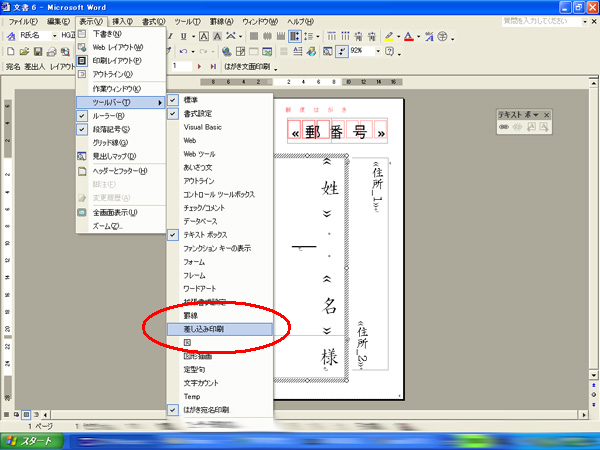This screenshot has width=600, height=450.
Task: Click the Underline U icon
Action: click(184, 36)
